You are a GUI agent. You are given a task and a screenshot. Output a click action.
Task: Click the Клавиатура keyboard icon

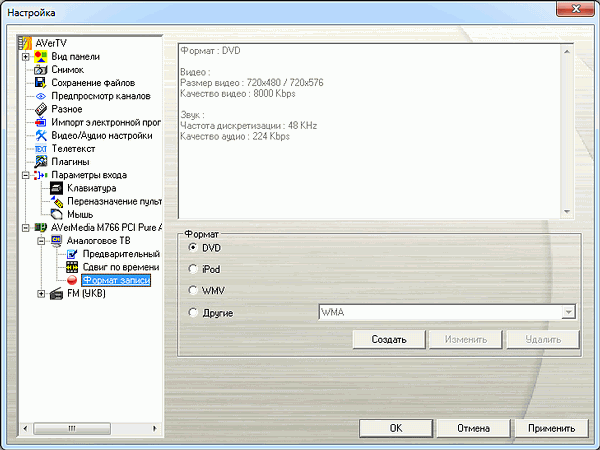(57, 188)
